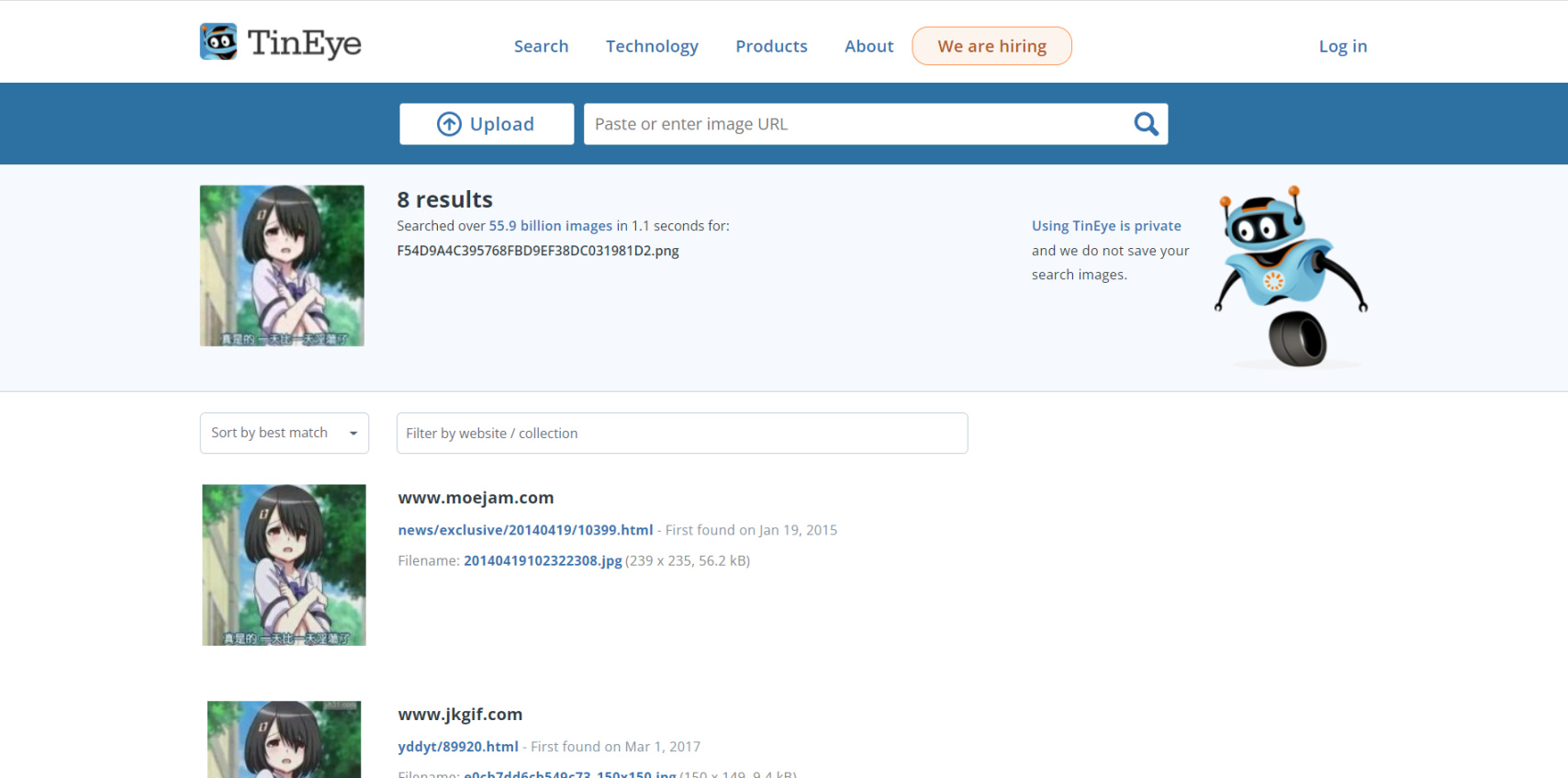Image resolution: width=1568 pixels, height=778 pixels.
Task: Select the First found on Jan 19, 2015 text
Action: 751,530
